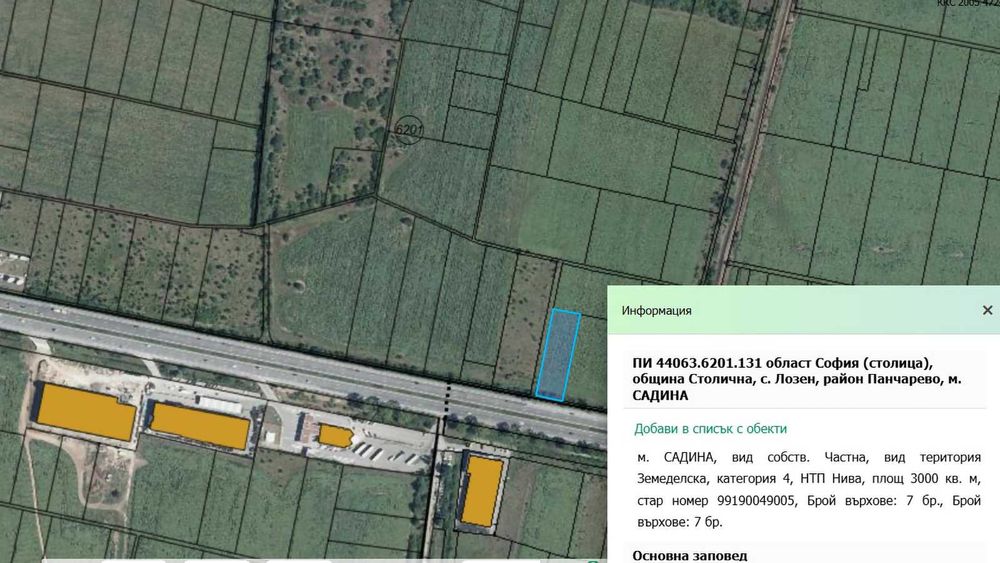Click 'стар номер 99190049005' text
The image size is (1000, 563).
tap(716, 501)
